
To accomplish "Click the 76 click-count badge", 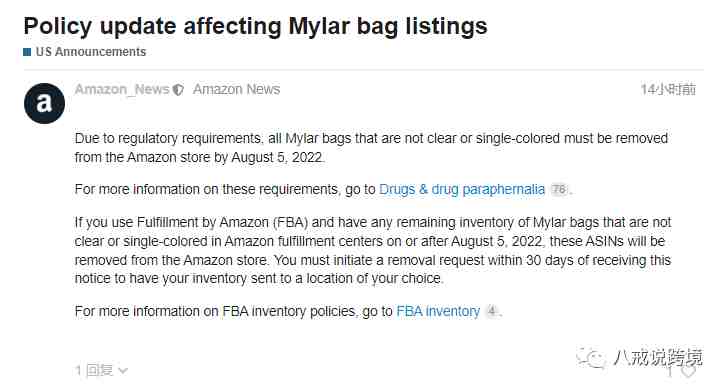I will click(x=559, y=189).
